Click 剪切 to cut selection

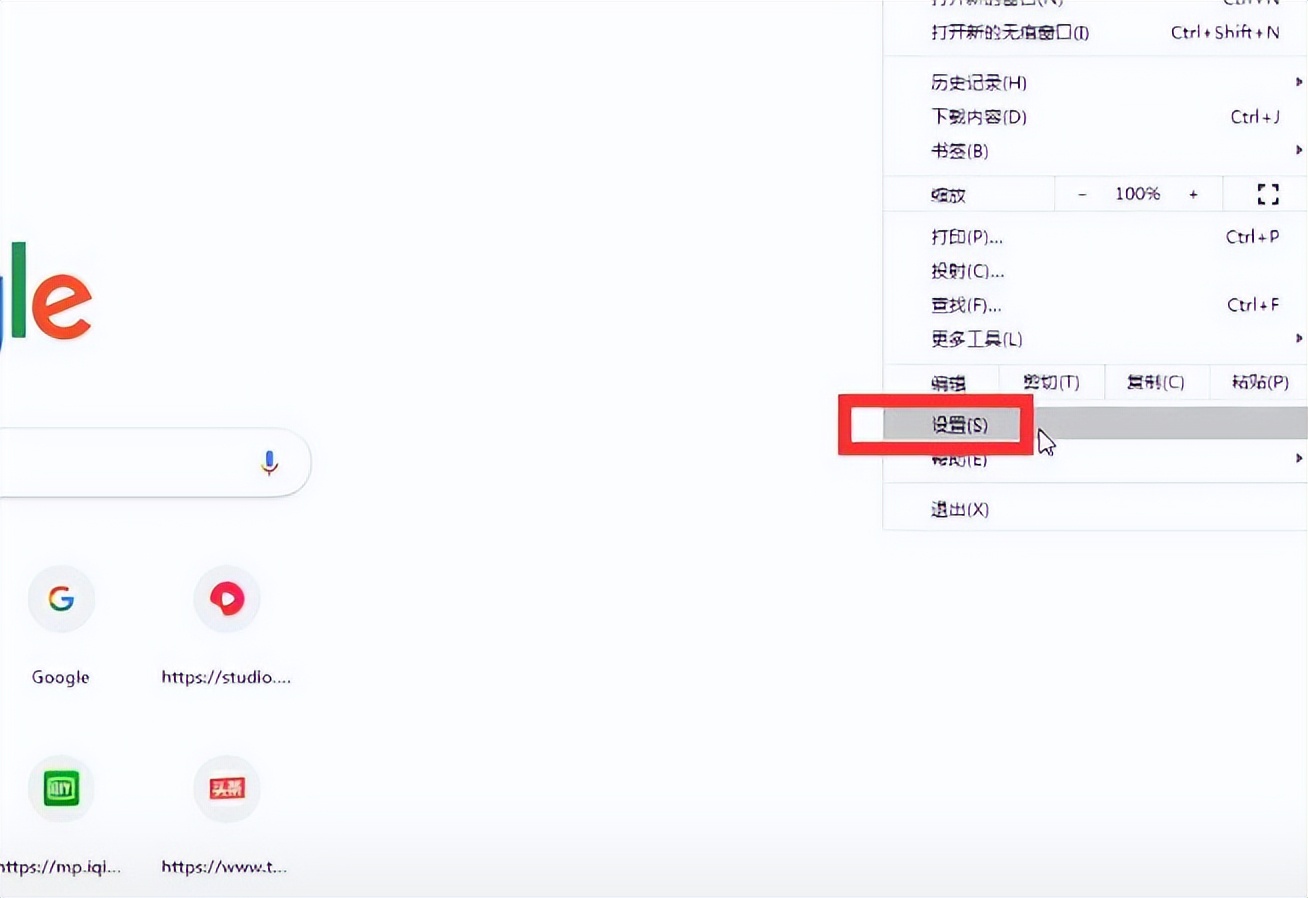(1050, 382)
